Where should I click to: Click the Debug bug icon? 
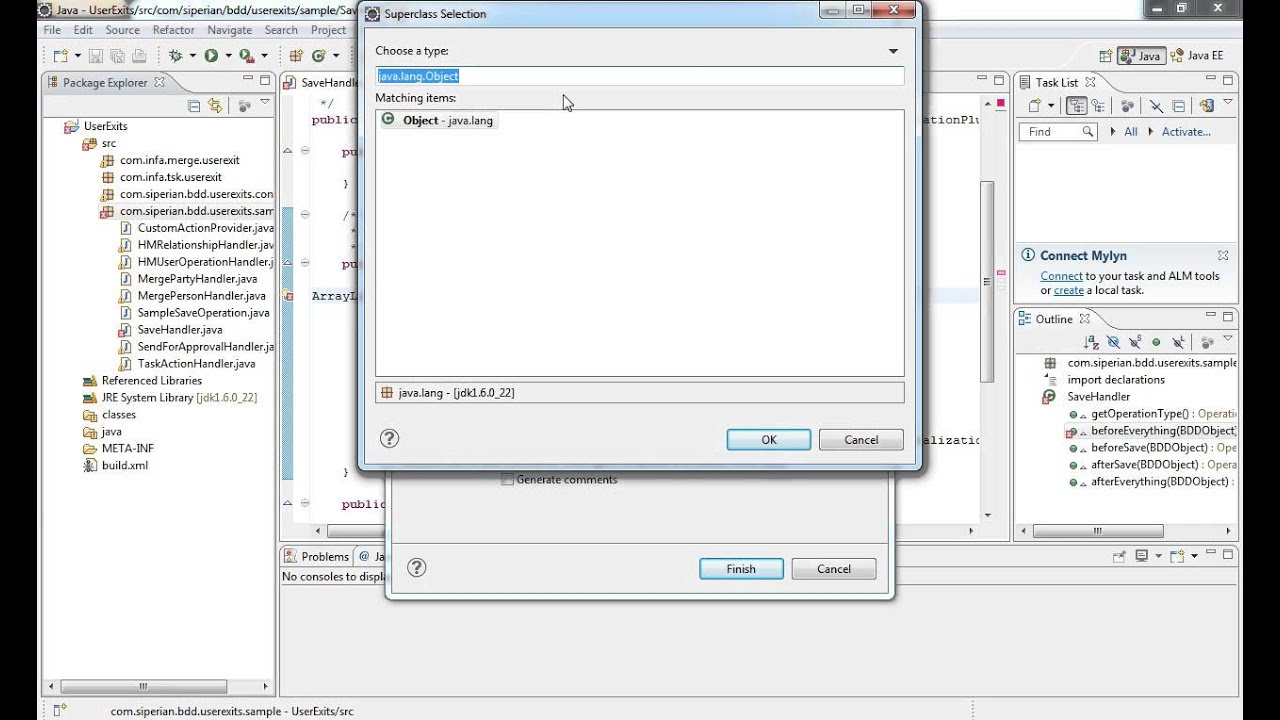(x=176, y=56)
